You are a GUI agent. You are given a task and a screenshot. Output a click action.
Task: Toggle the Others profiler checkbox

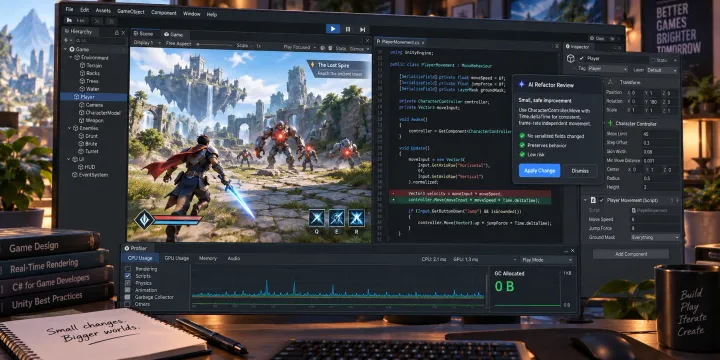pyautogui.click(x=128, y=304)
